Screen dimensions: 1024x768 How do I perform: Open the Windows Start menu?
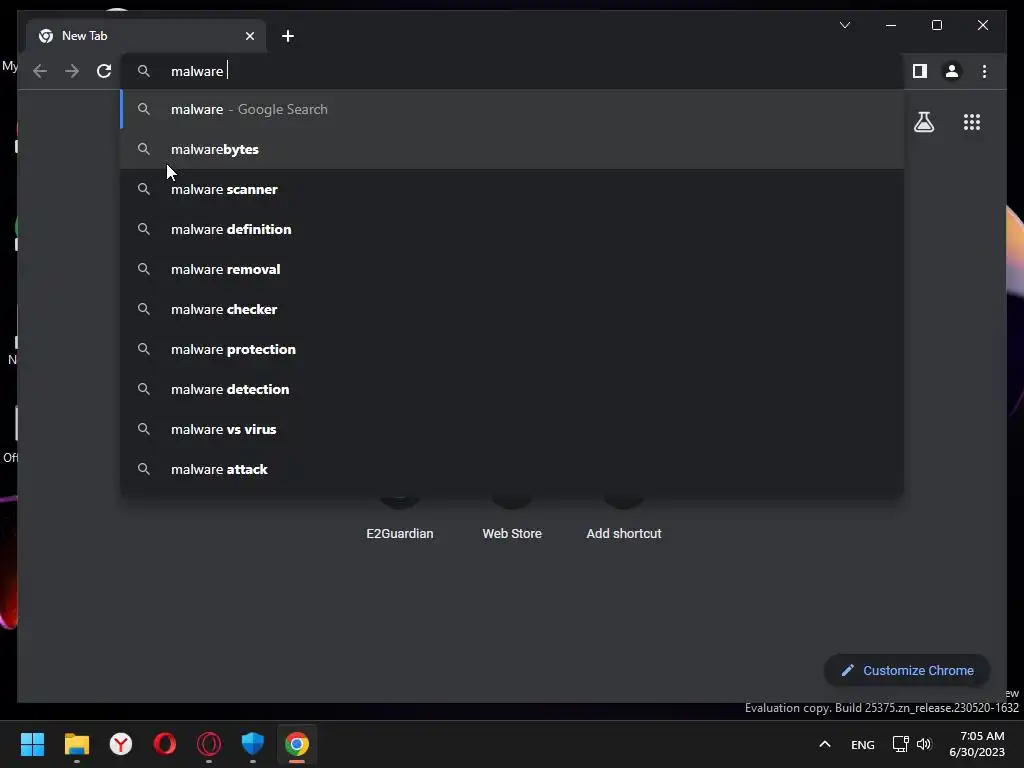pos(32,744)
